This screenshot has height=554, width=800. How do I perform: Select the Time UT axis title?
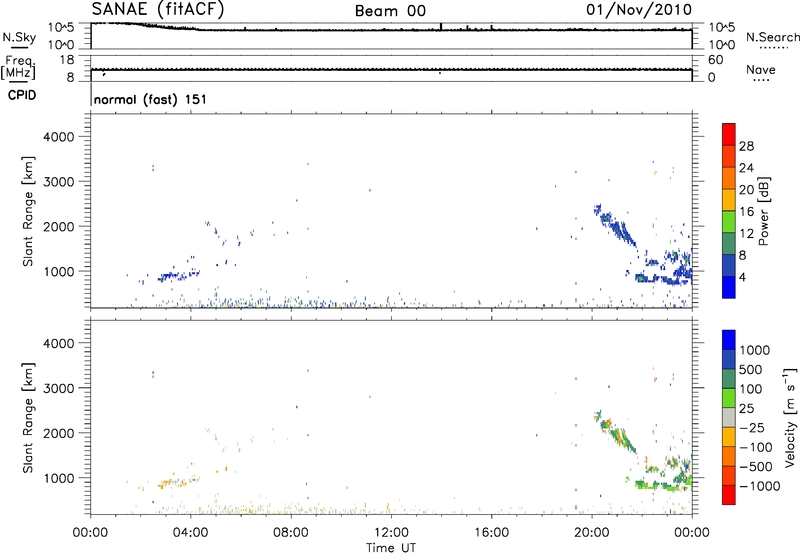[391, 548]
